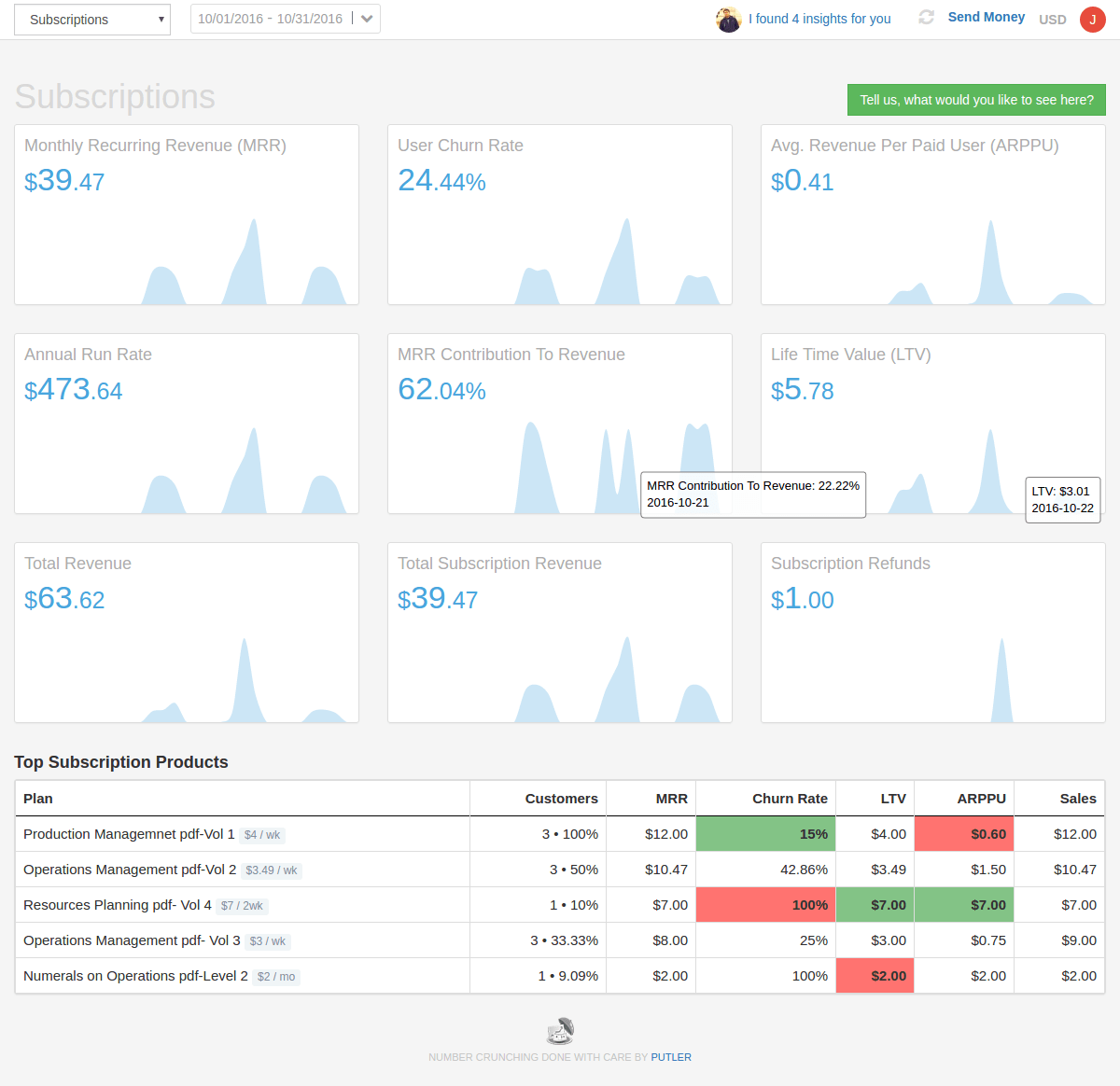The height and width of the screenshot is (1086, 1120).
Task: Click the LTV $3.01 tooltip box
Action: coord(1063,499)
